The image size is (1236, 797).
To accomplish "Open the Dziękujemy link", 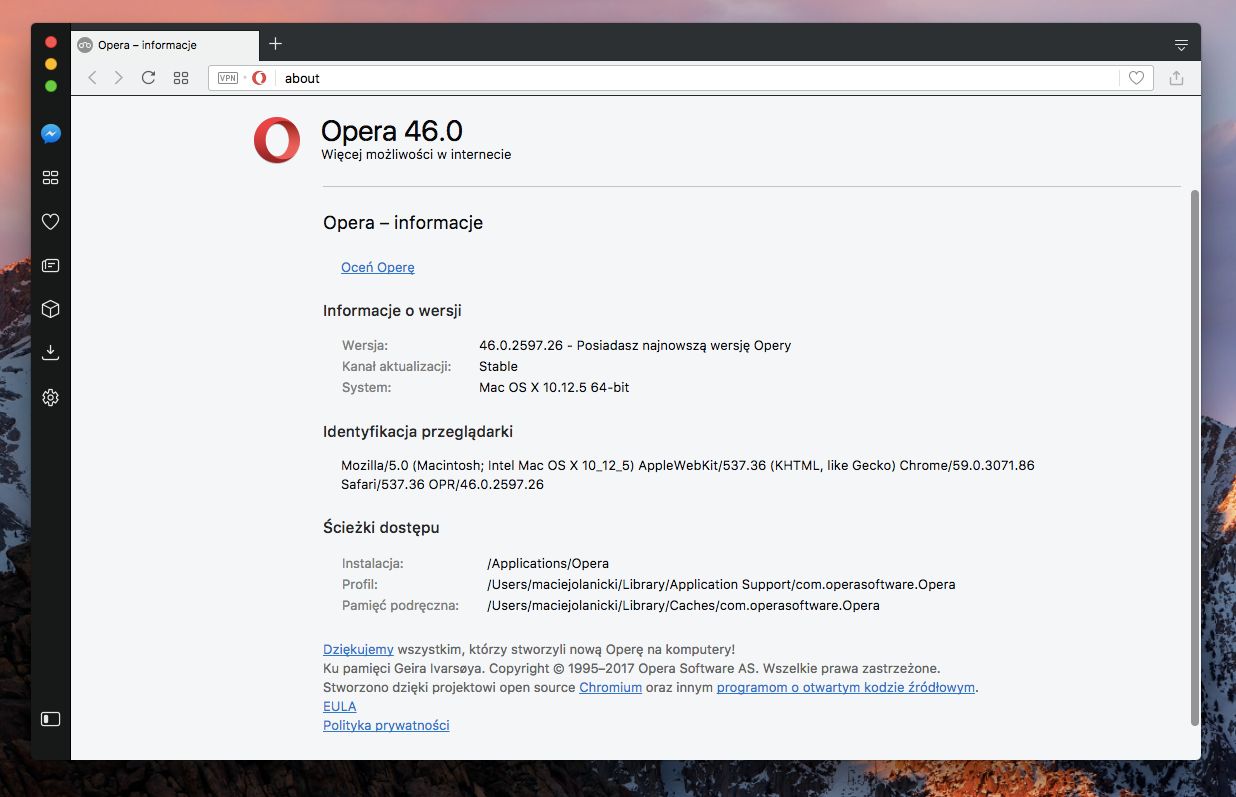I will (x=358, y=649).
